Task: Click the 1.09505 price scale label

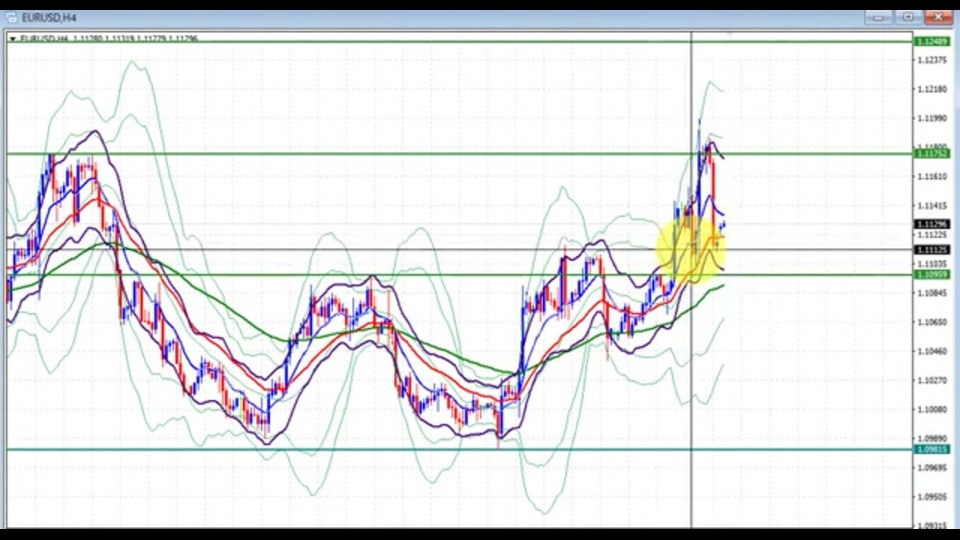Action: pos(932,497)
